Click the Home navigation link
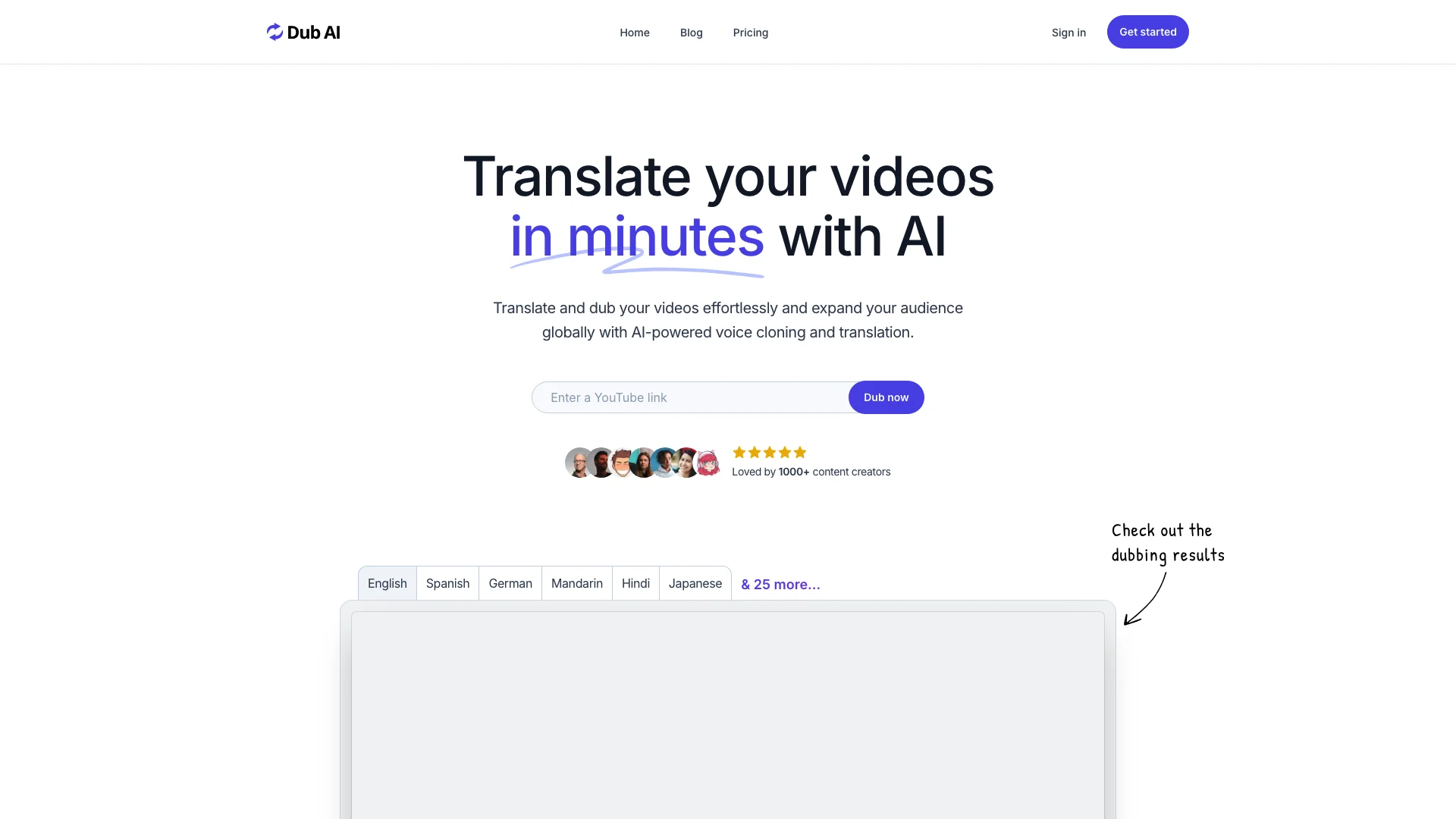The width and height of the screenshot is (1456, 819). 634,32
